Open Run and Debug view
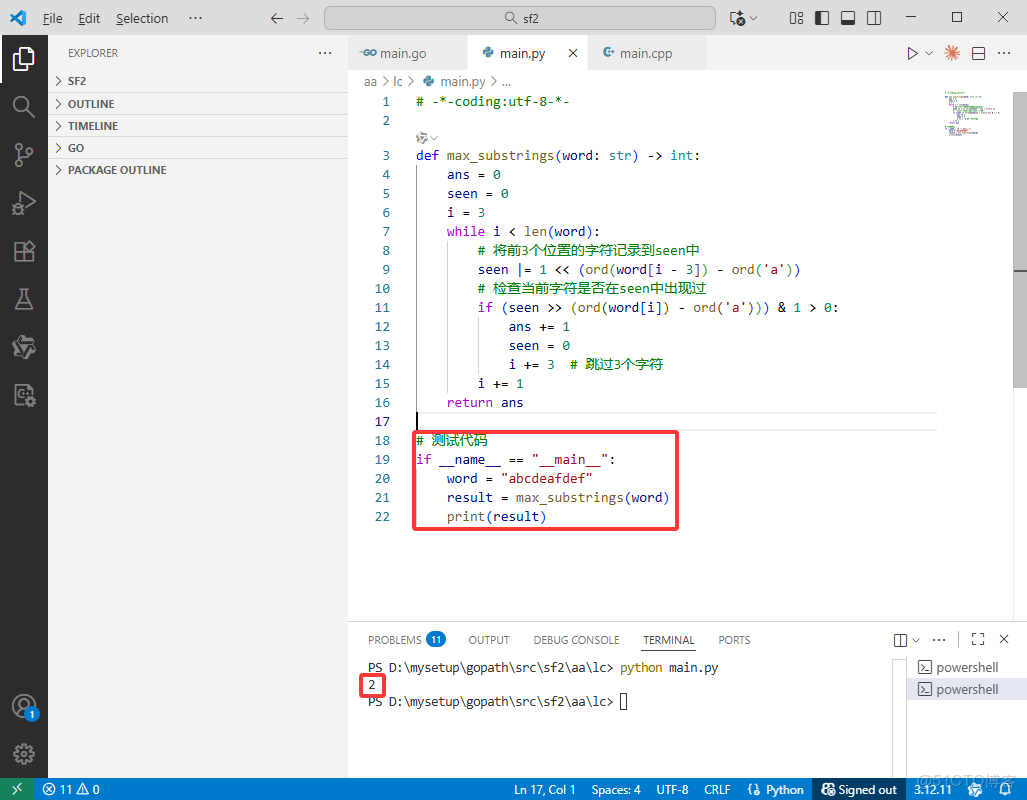 (x=24, y=203)
